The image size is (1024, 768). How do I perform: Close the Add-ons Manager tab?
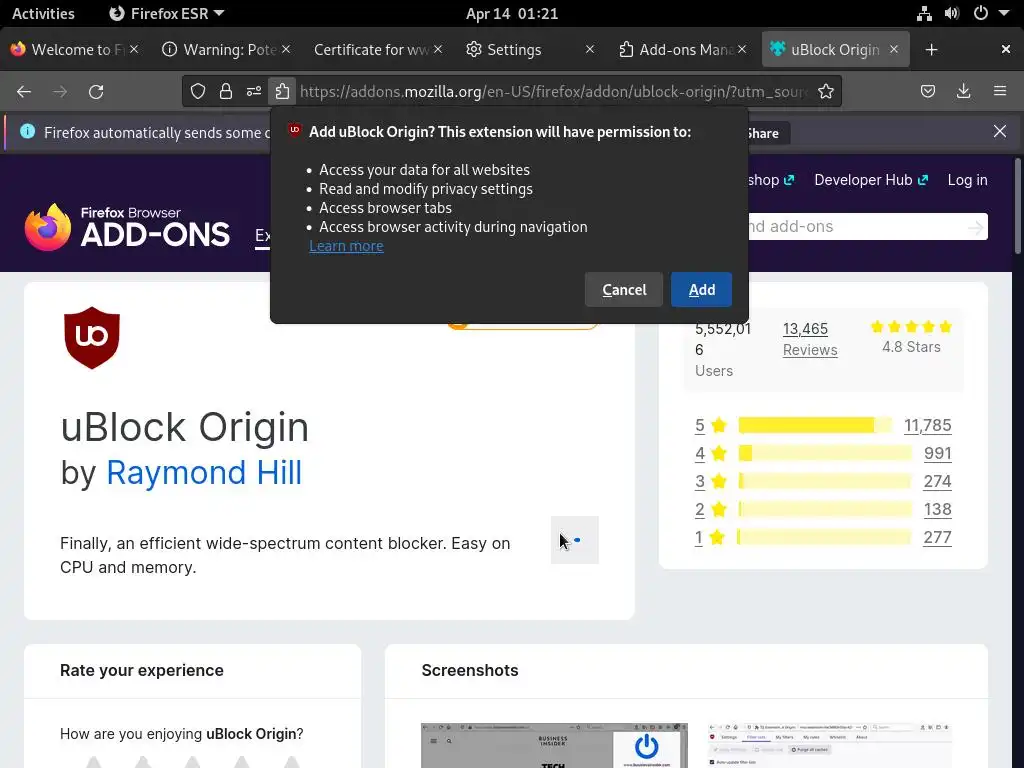tap(742, 49)
